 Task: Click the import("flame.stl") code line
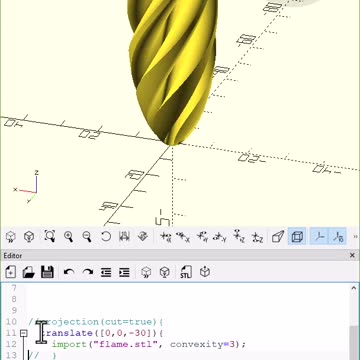click(149, 344)
